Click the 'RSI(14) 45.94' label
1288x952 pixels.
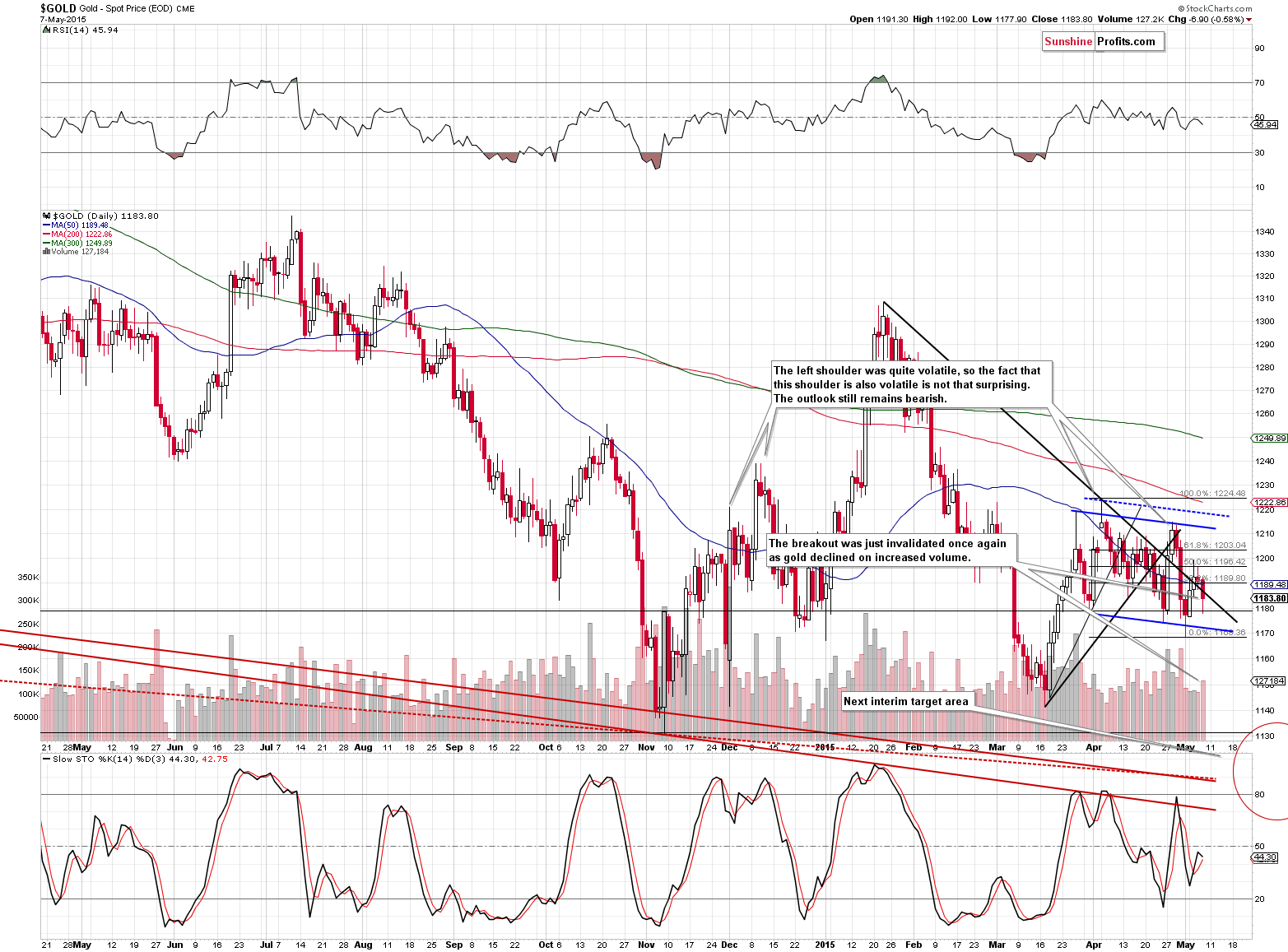coord(85,30)
